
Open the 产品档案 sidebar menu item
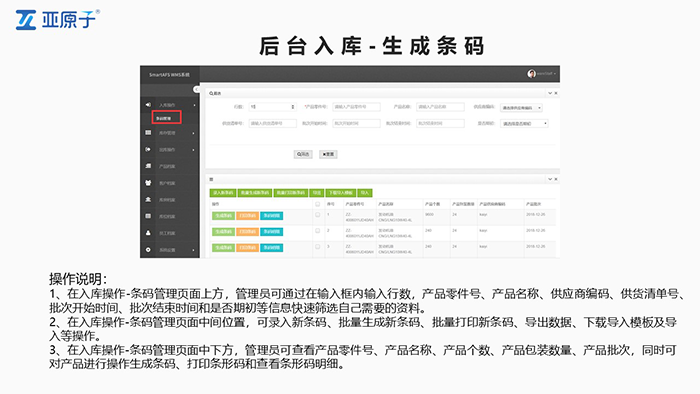(x=167, y=166)
